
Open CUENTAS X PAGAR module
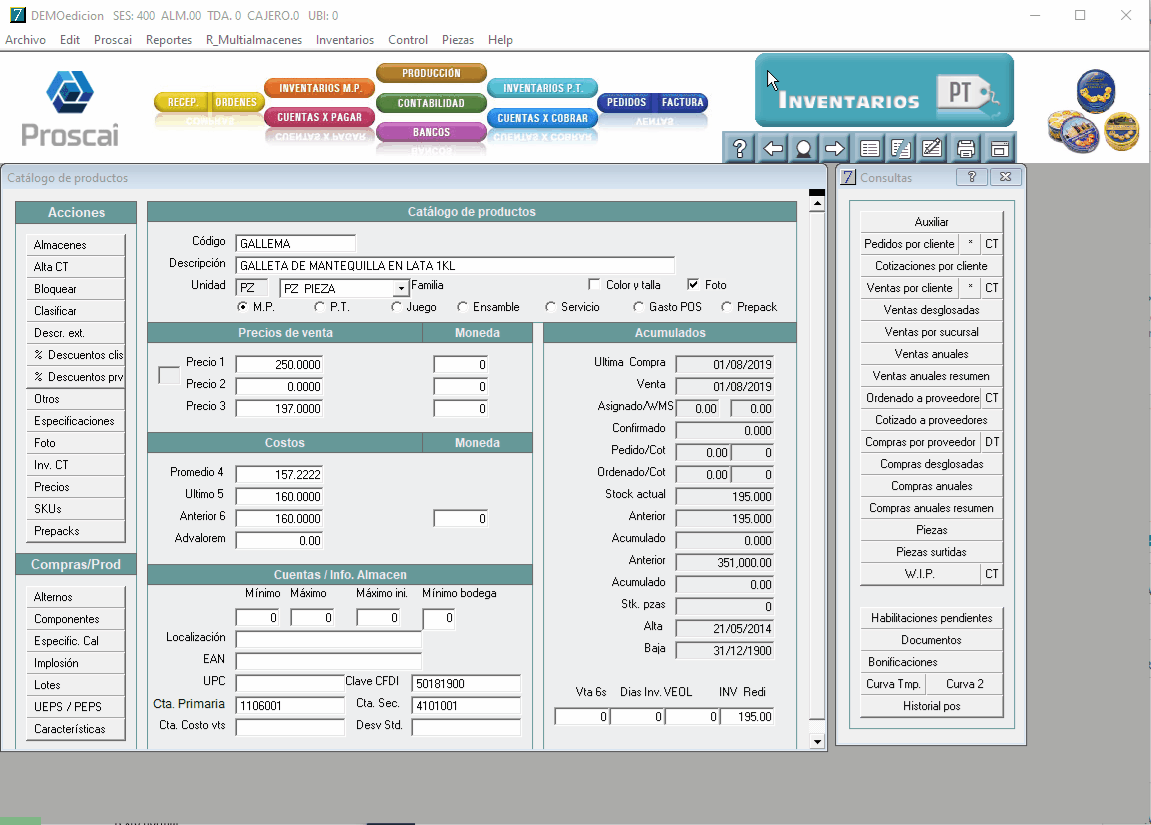[320, 117]
